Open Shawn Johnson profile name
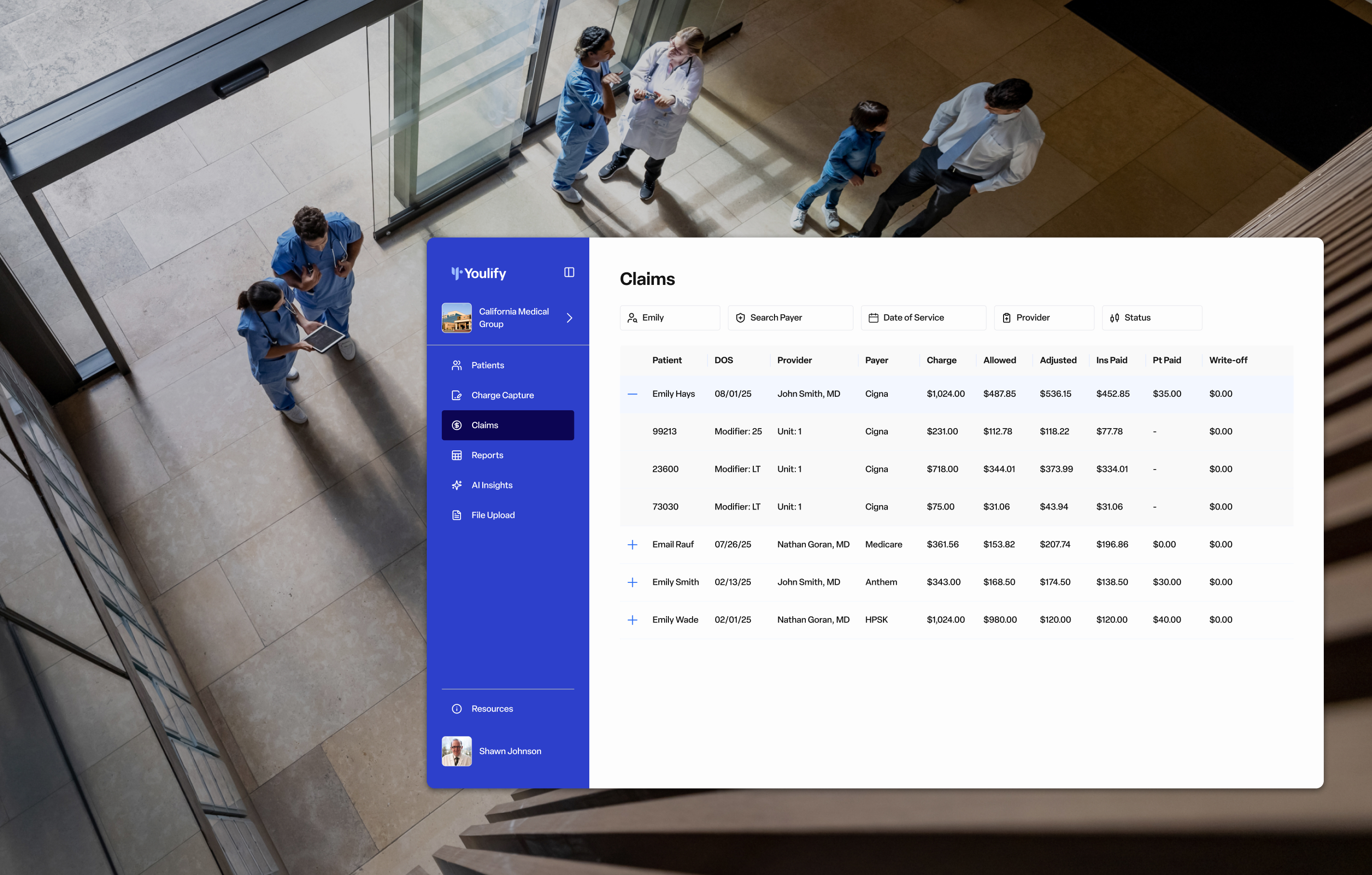 pos(510,751)
